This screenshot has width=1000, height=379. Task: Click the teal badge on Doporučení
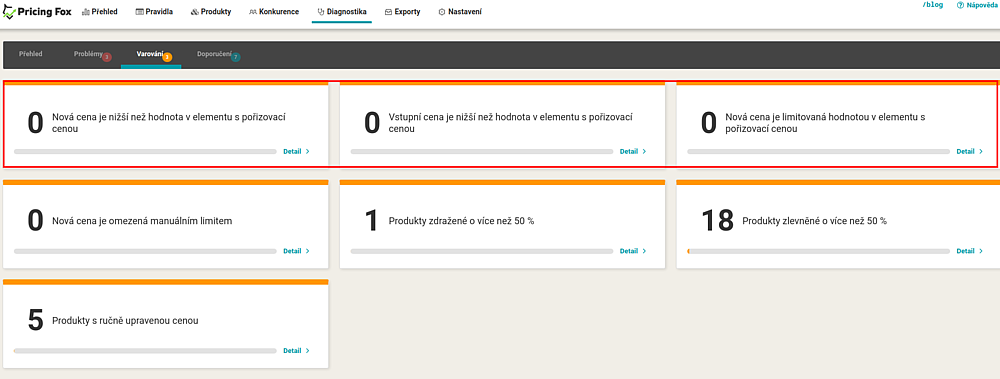click(235, 57)
